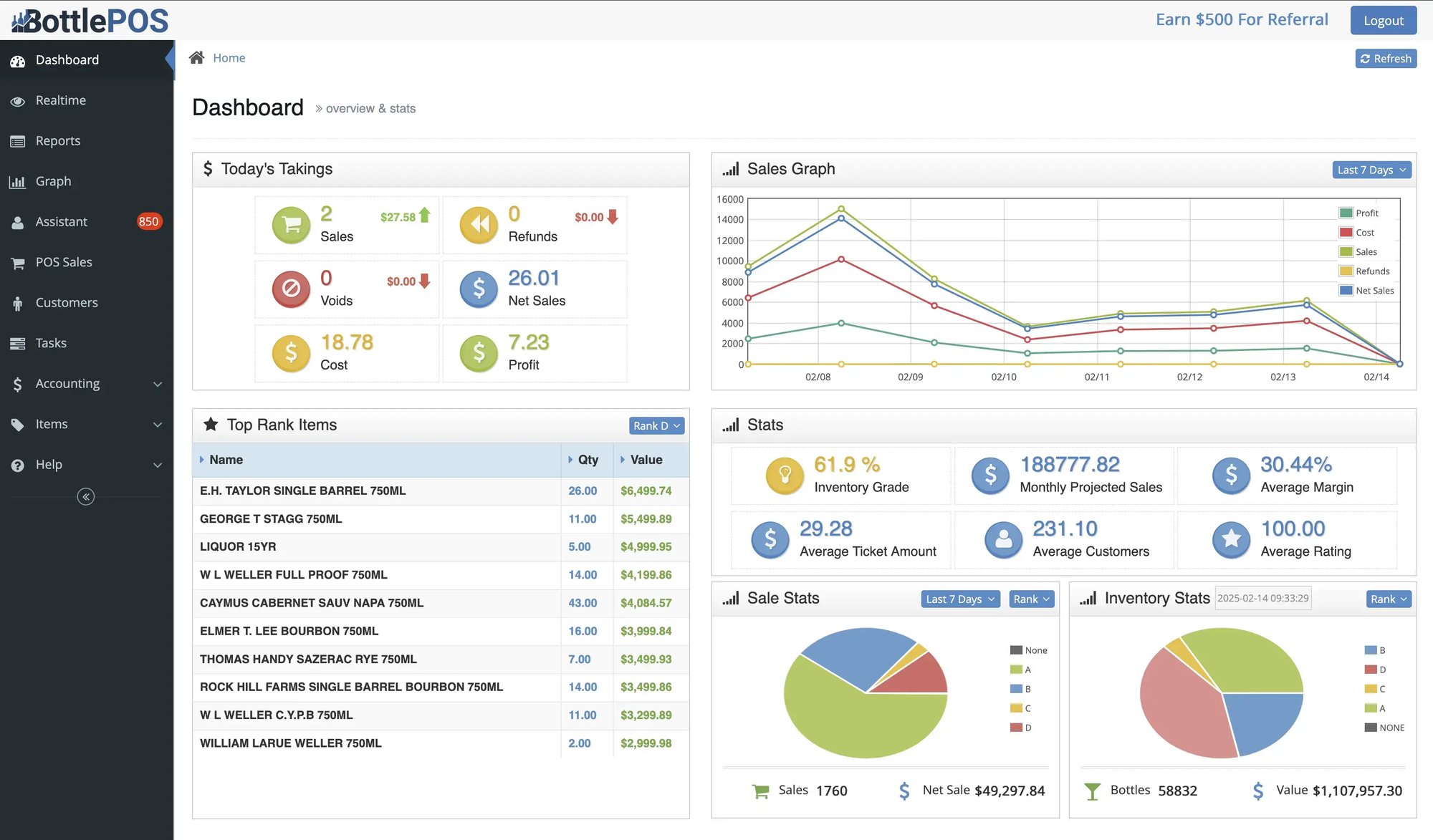Image resolution: width=1433 pixels, height=840 pixels.
Task: Open the Realtime panel from the sidebar
Action: click(x=61, y=100)
